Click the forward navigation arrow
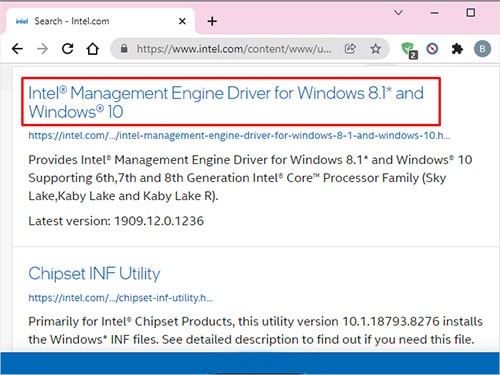500x375 pixels. (42, 49)
